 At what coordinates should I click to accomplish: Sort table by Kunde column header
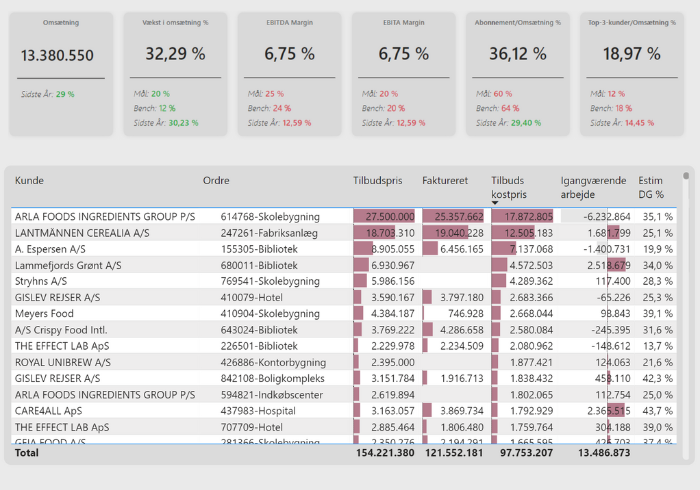point(30,181)
